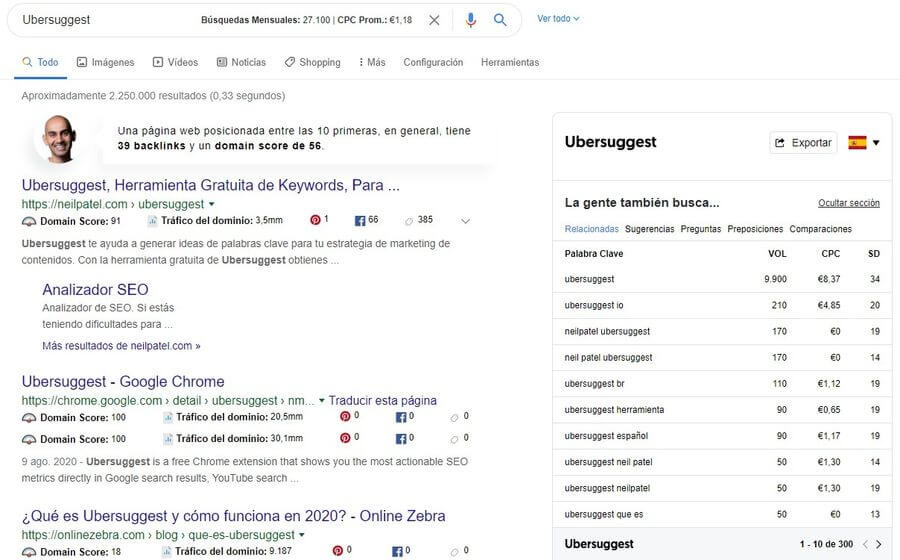Select the Todo tab
900x560 pixels.
point(40,62)
